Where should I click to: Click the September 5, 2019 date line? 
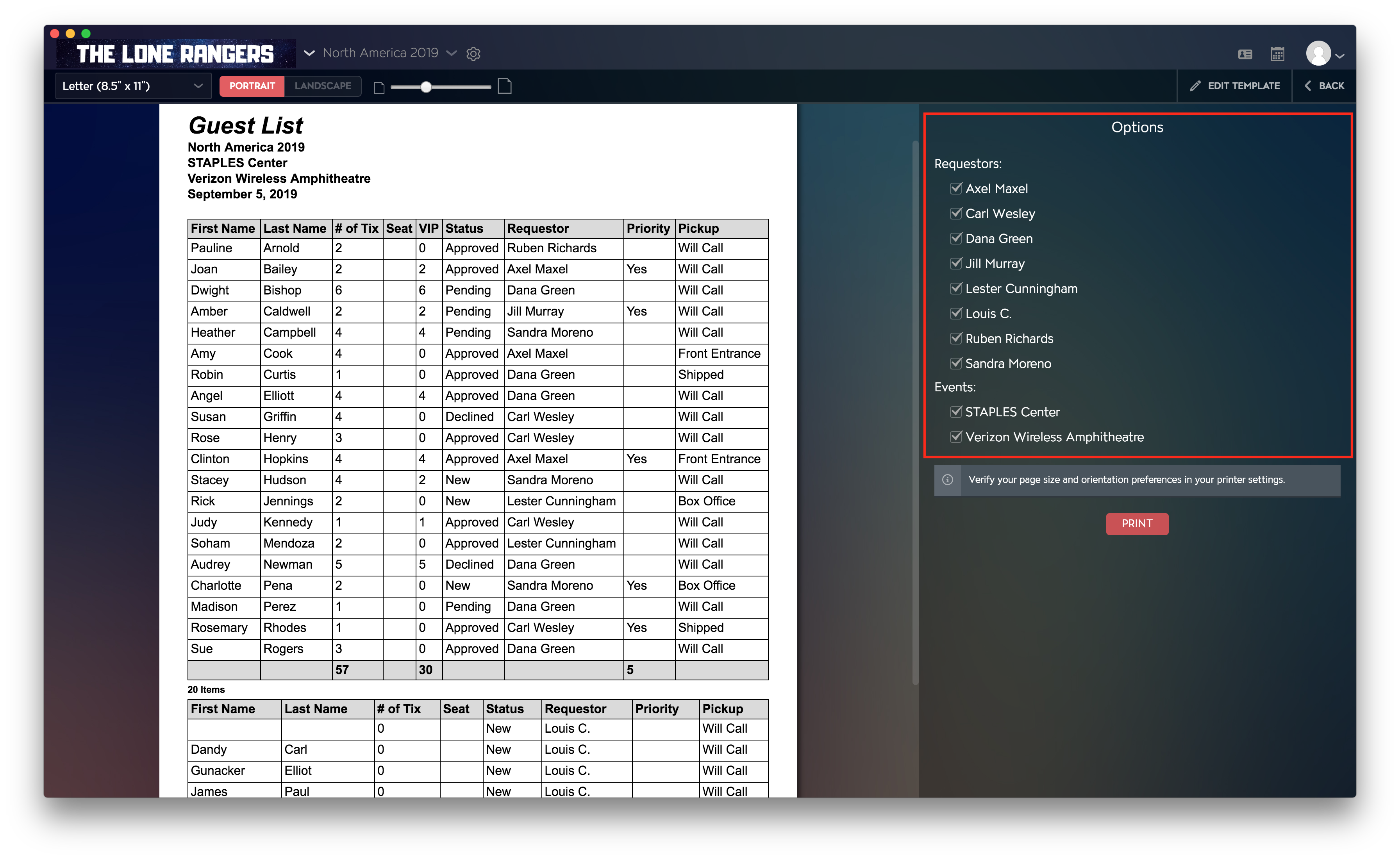tap(242, 194)
